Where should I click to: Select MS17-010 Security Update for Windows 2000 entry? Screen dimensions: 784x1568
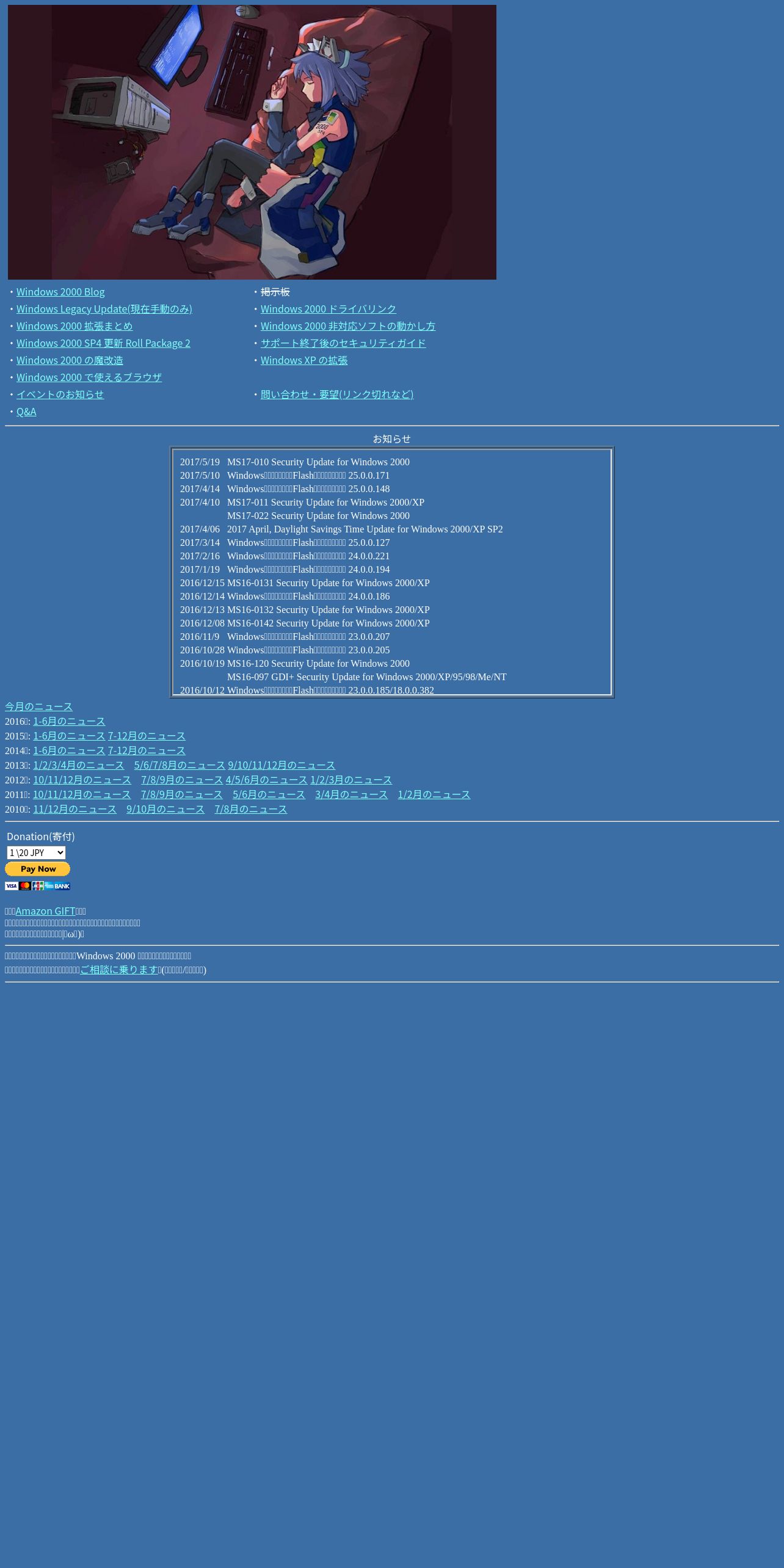[318, 462]
